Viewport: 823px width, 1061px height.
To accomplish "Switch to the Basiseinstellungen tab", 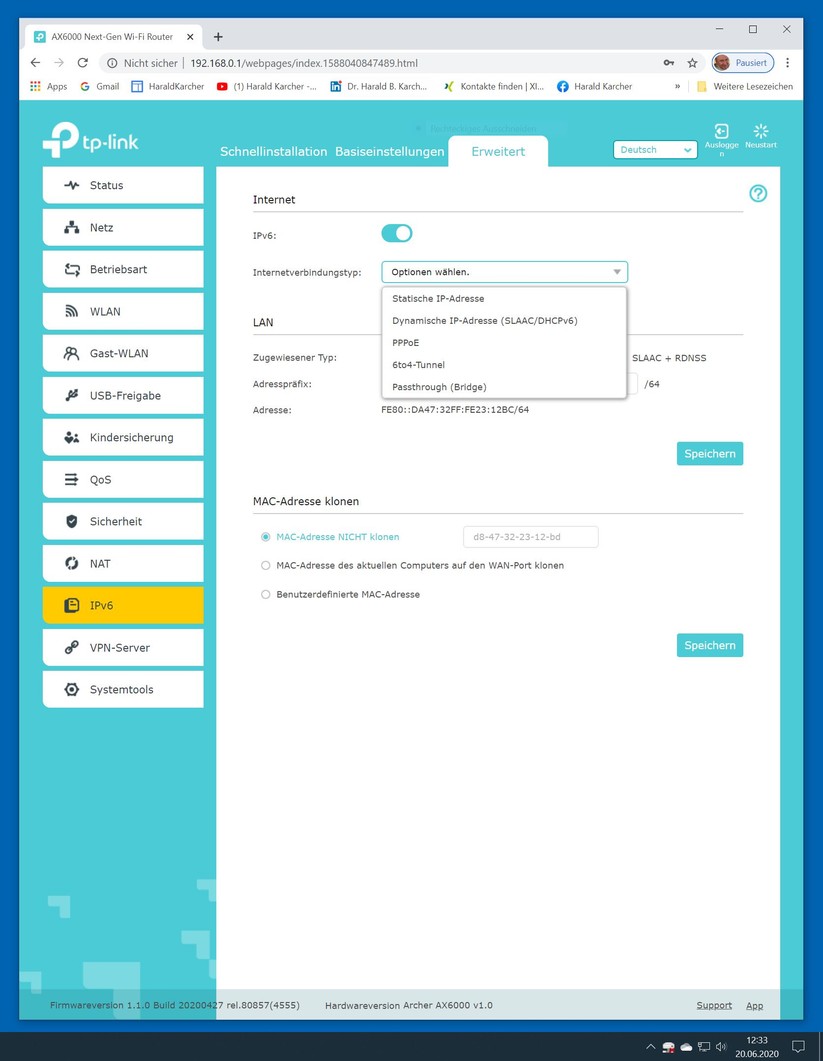I will tap(390, 152).
